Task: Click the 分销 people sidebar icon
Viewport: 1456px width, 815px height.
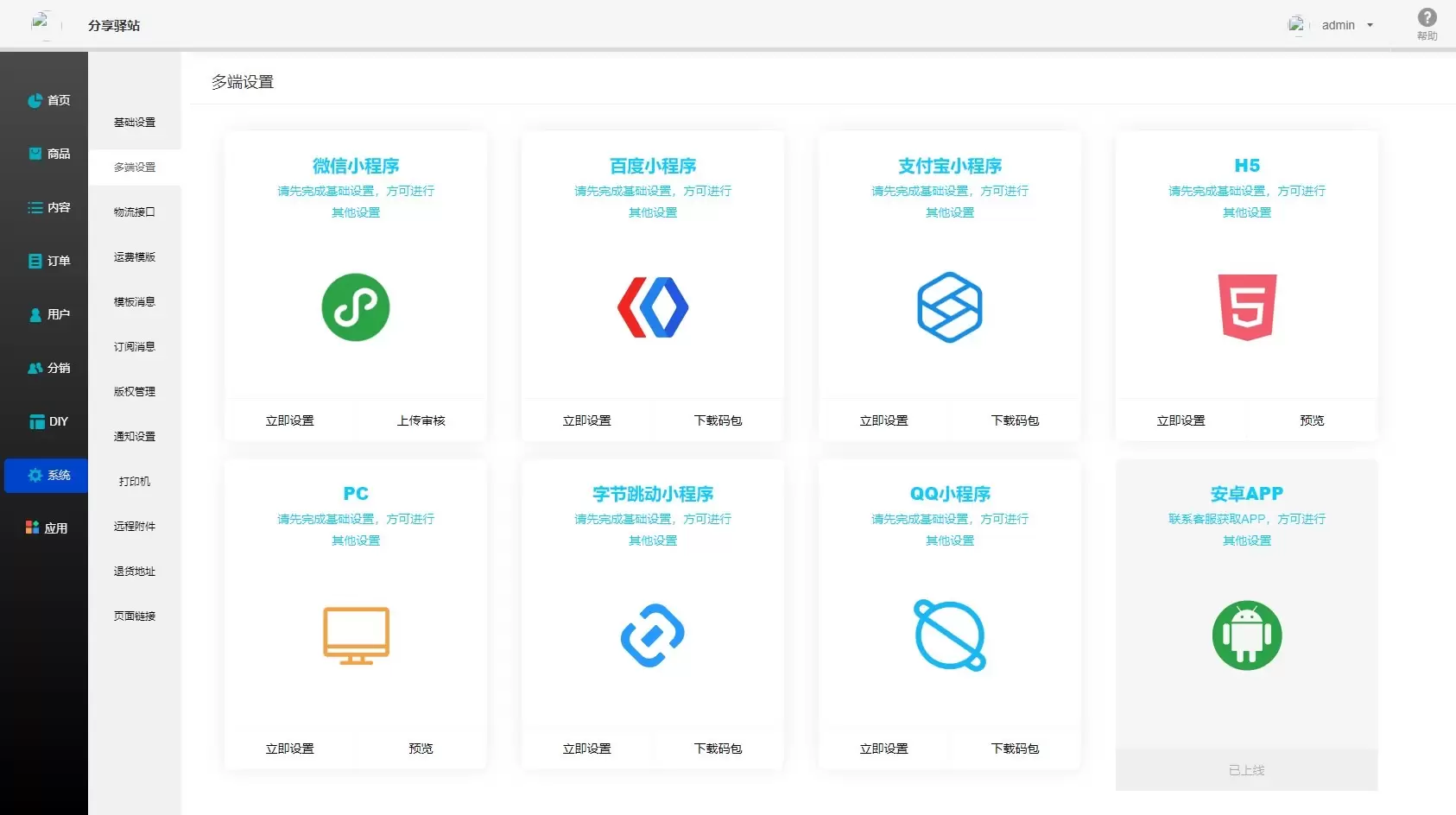Action: click(x=35, y=368)
